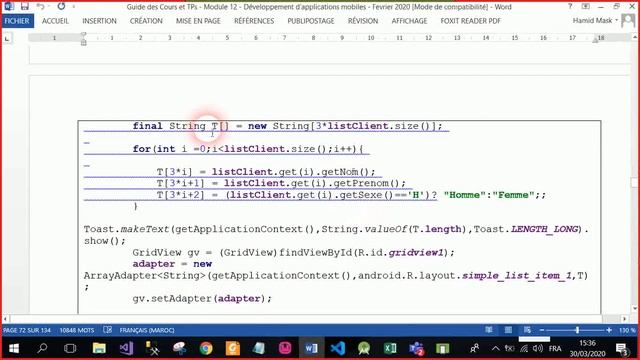
Task: Open Microsoft Teams from taskbar
Action: tap(416, 348)
